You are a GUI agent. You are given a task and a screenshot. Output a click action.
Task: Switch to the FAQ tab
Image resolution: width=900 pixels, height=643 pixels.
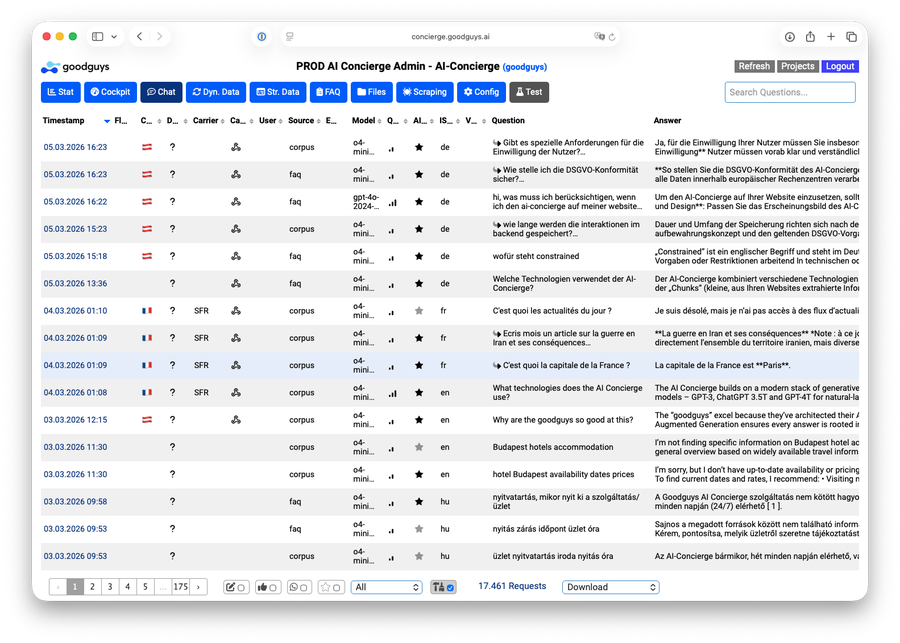click(326, 91)
